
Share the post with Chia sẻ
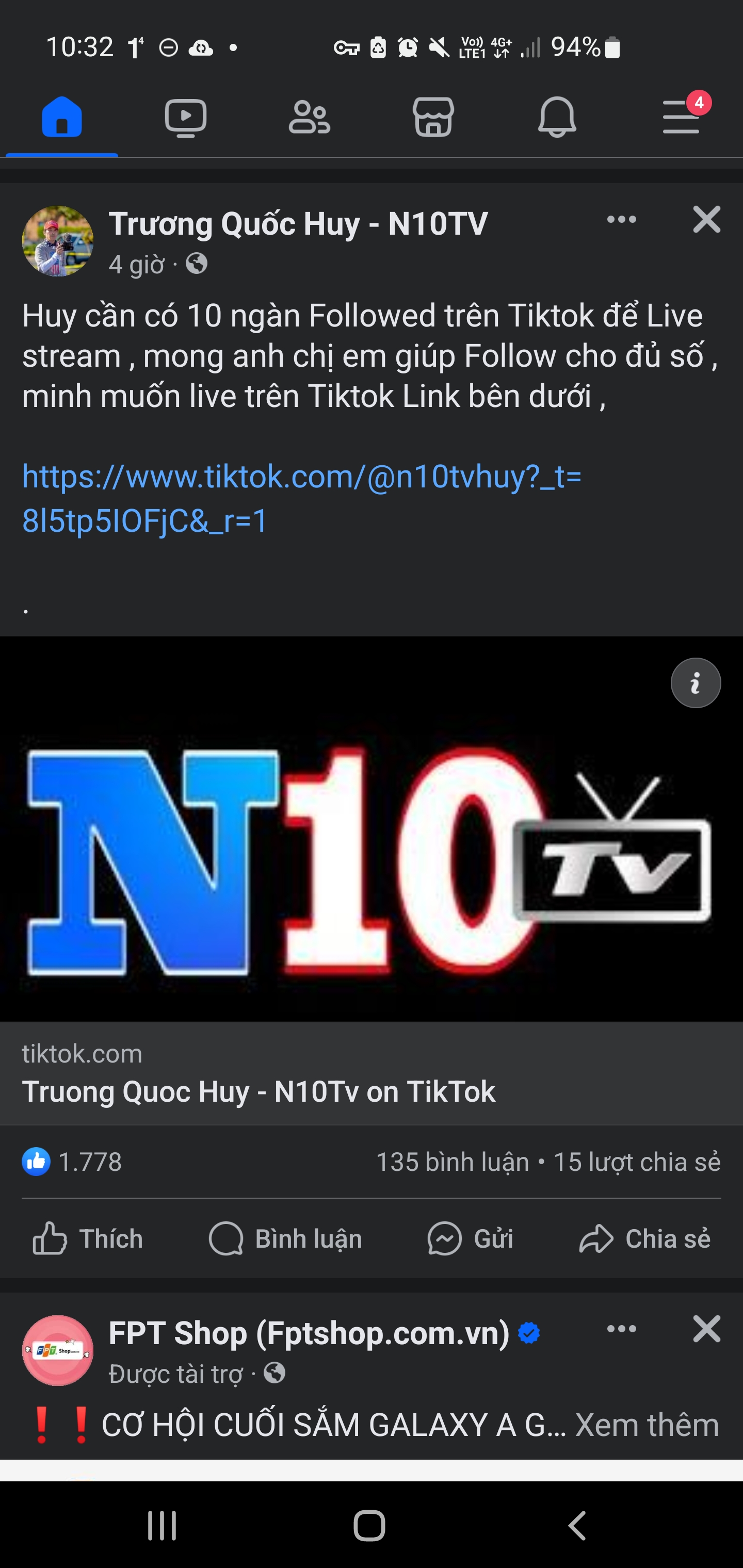(645, 1239)
